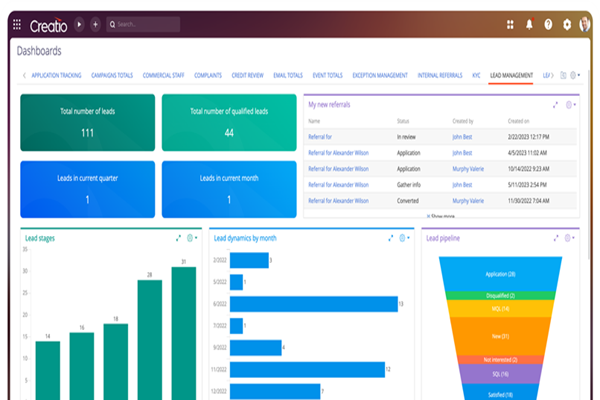Open Lead stages settings dropdown
600x400 pixels.
click(x=192, y=238)
